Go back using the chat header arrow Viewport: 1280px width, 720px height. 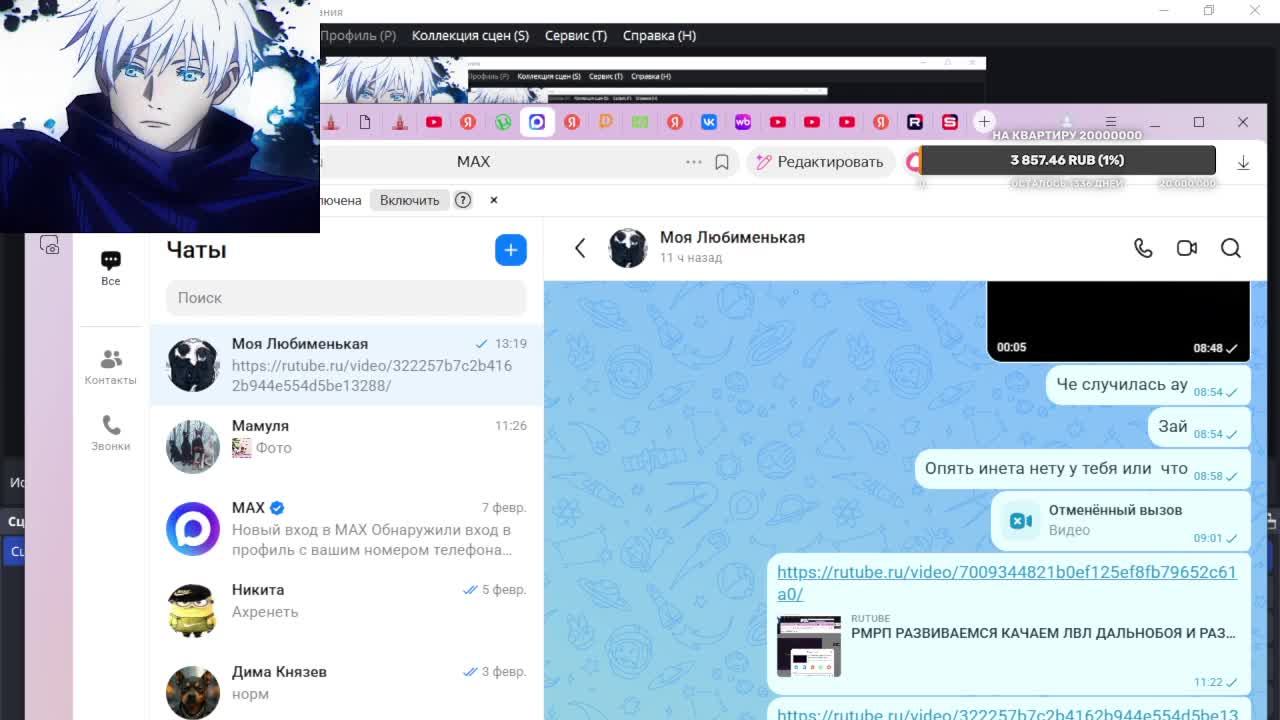point(580,248)
